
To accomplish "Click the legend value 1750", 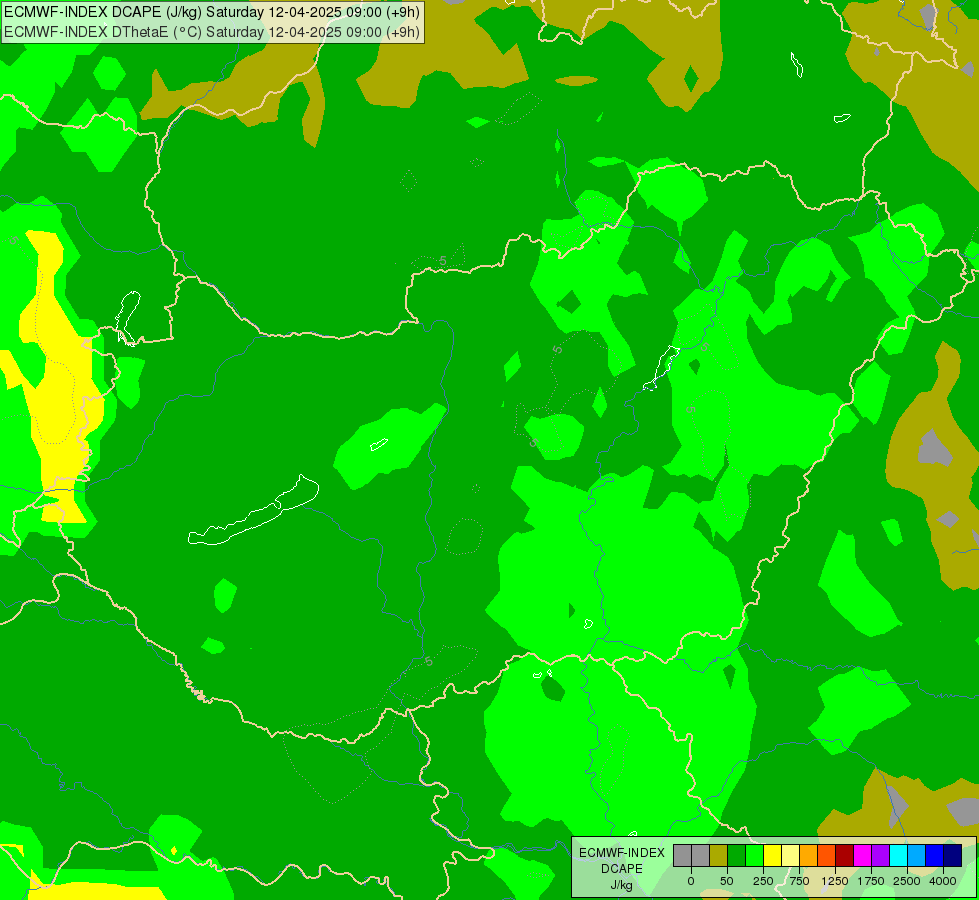I will [x=871, y=881].
